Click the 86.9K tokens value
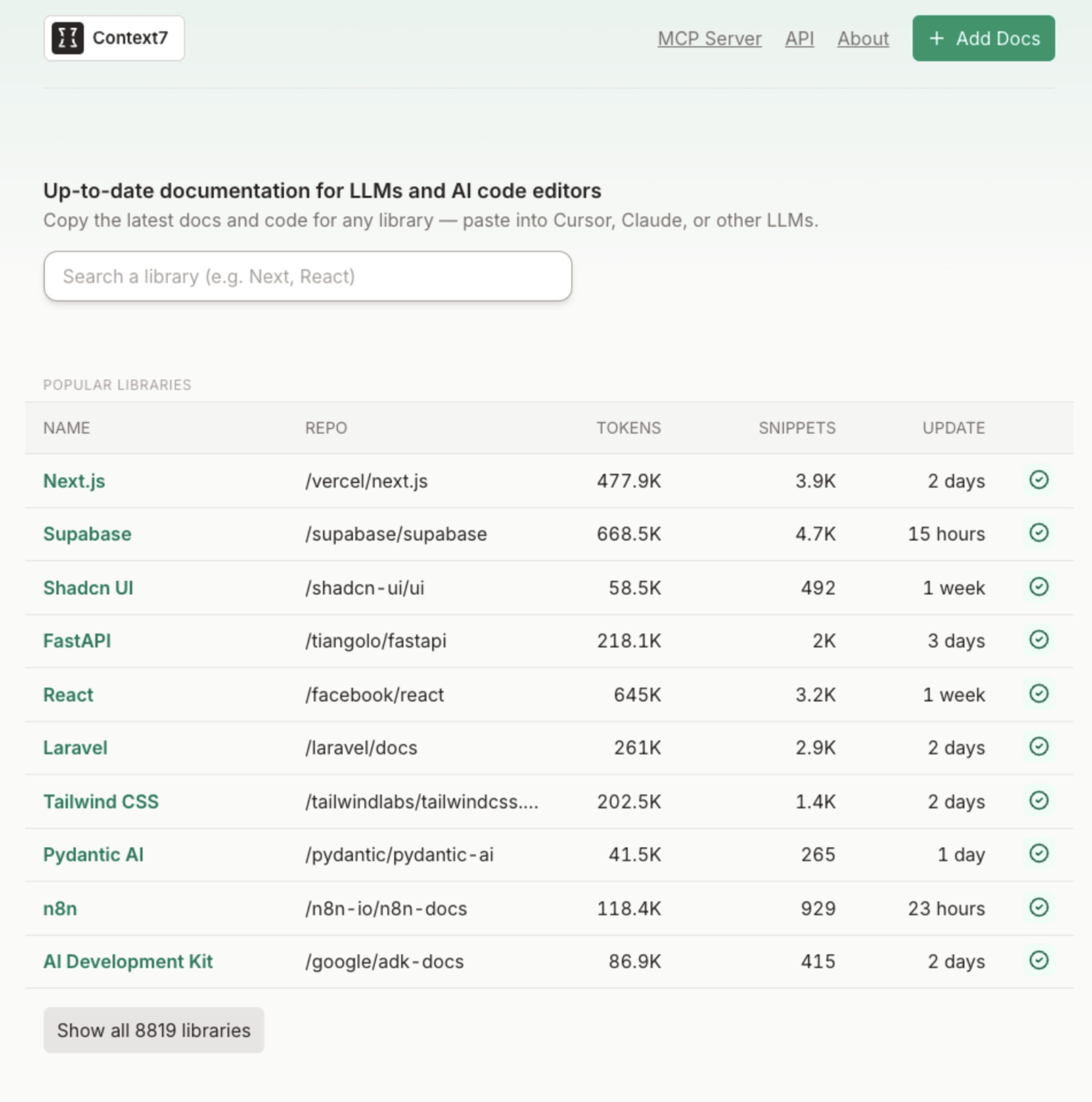Screen dimensions: 1092x1102 [634, 962]
